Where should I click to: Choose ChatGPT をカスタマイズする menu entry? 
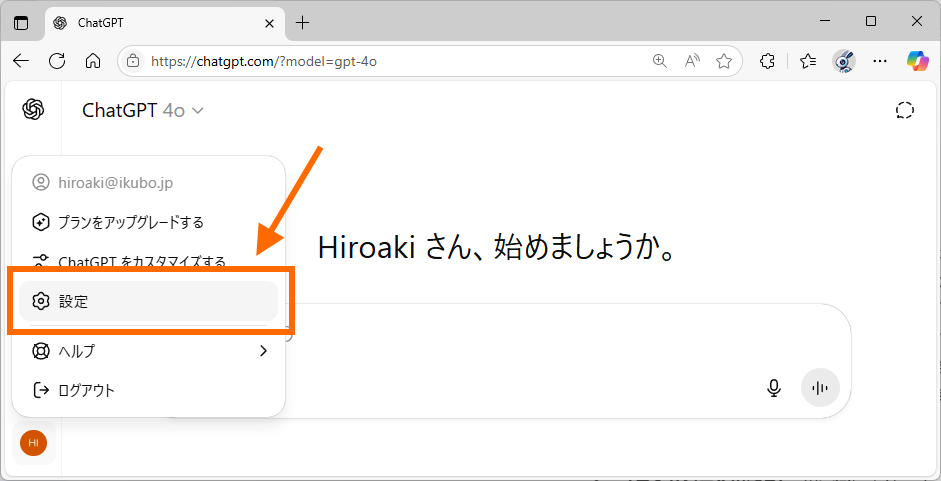coord(148,262)
